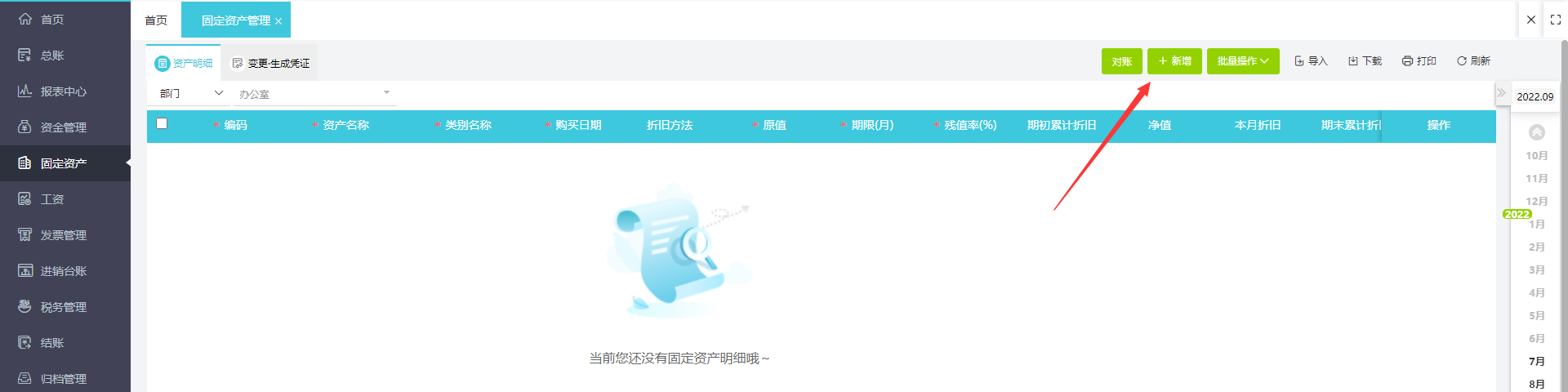Open 报表中心 menu item

pyautogui.click(x=65, y=91)
